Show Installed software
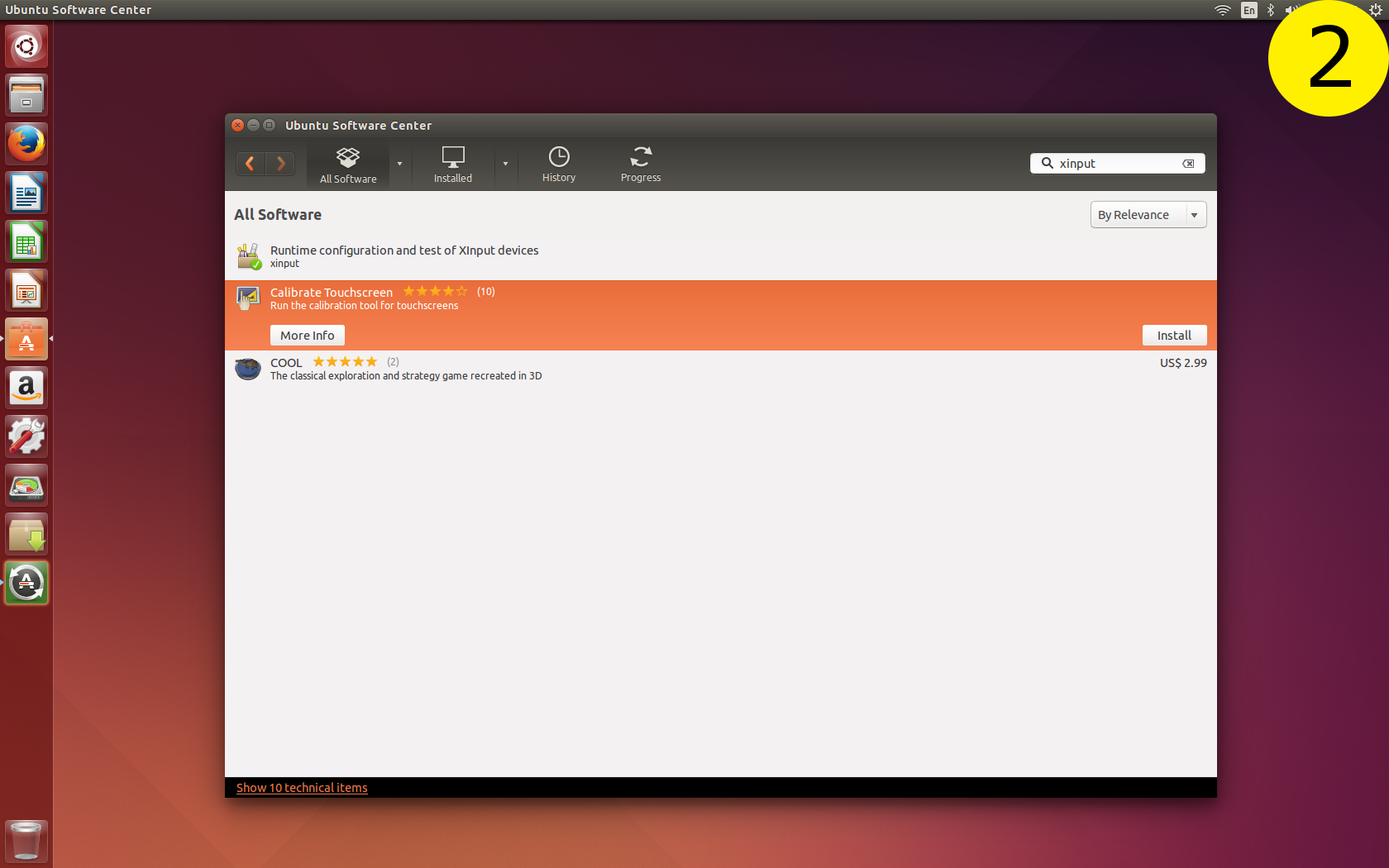This screenshot has width=1389, height=868. point(453,165)
